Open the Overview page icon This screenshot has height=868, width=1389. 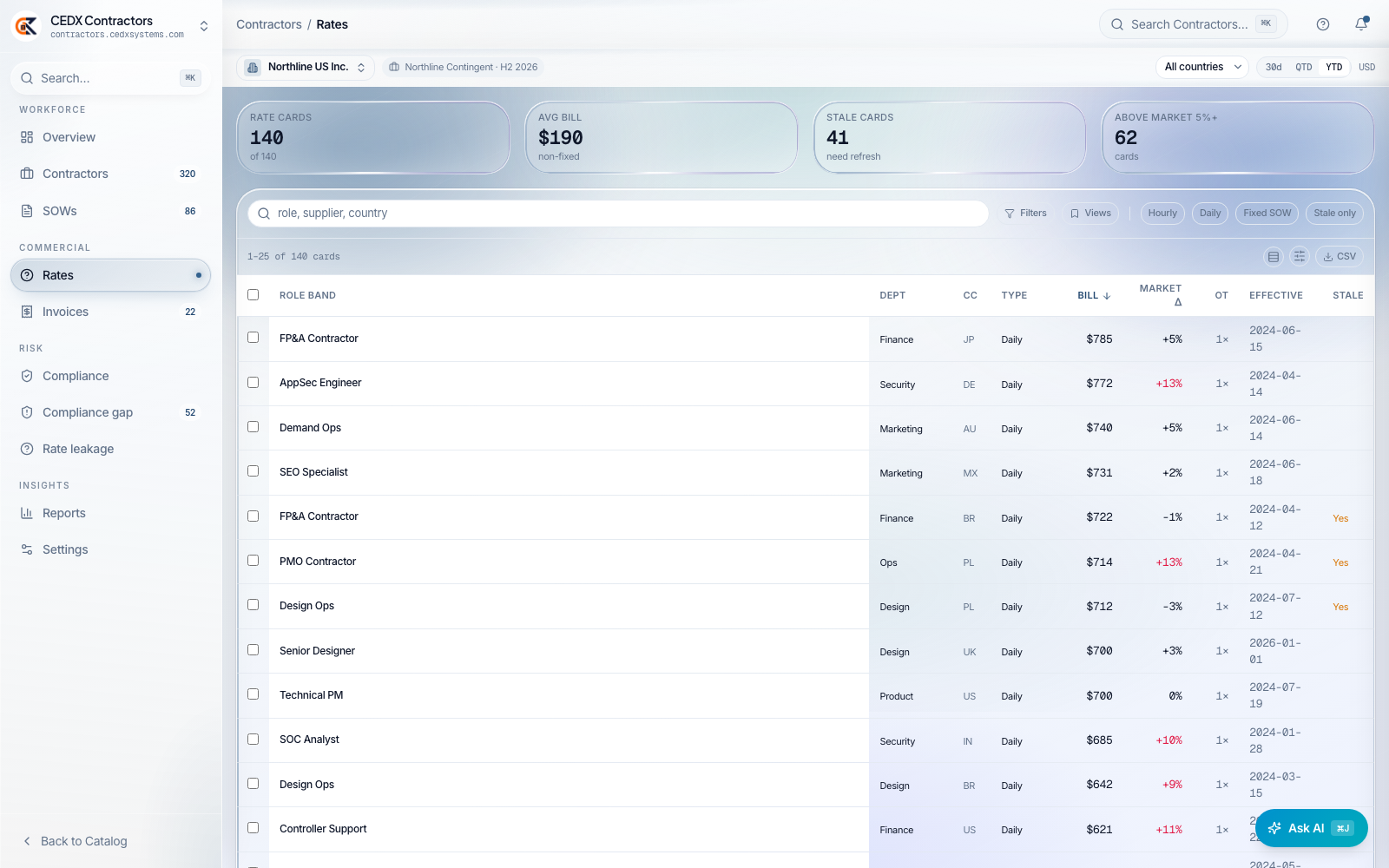pyautogui.click(x=27, y=137)
